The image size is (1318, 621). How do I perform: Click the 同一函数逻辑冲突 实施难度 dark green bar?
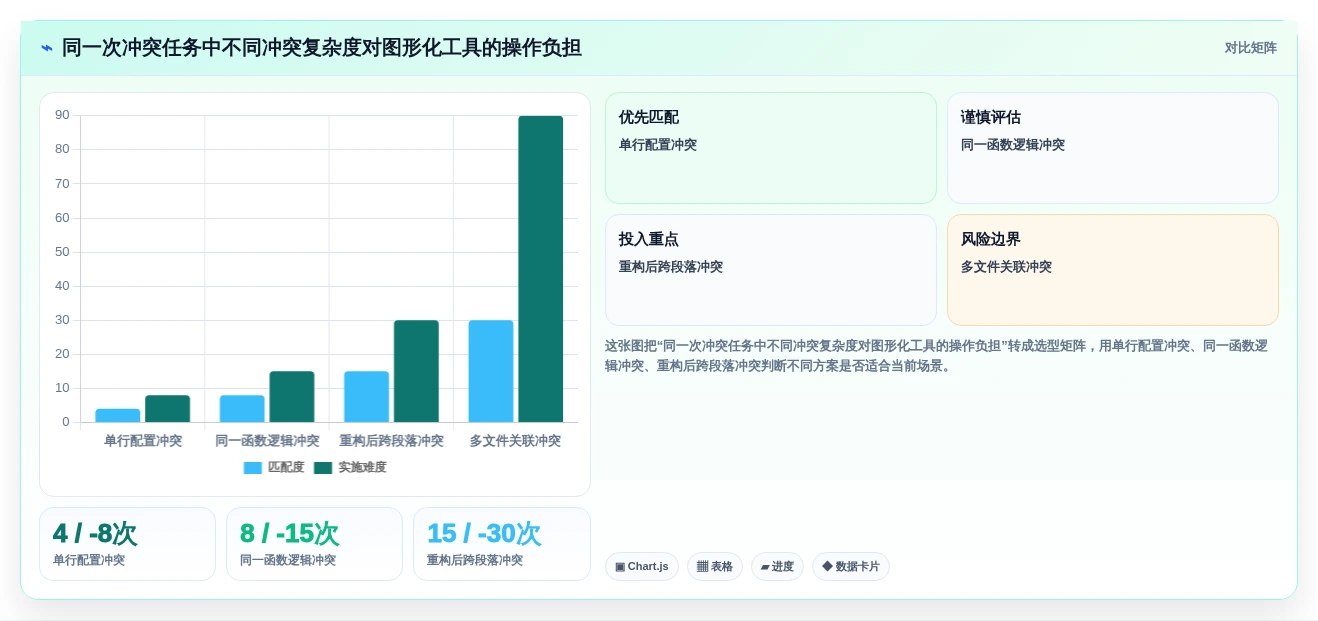click(x=292, y=397)
